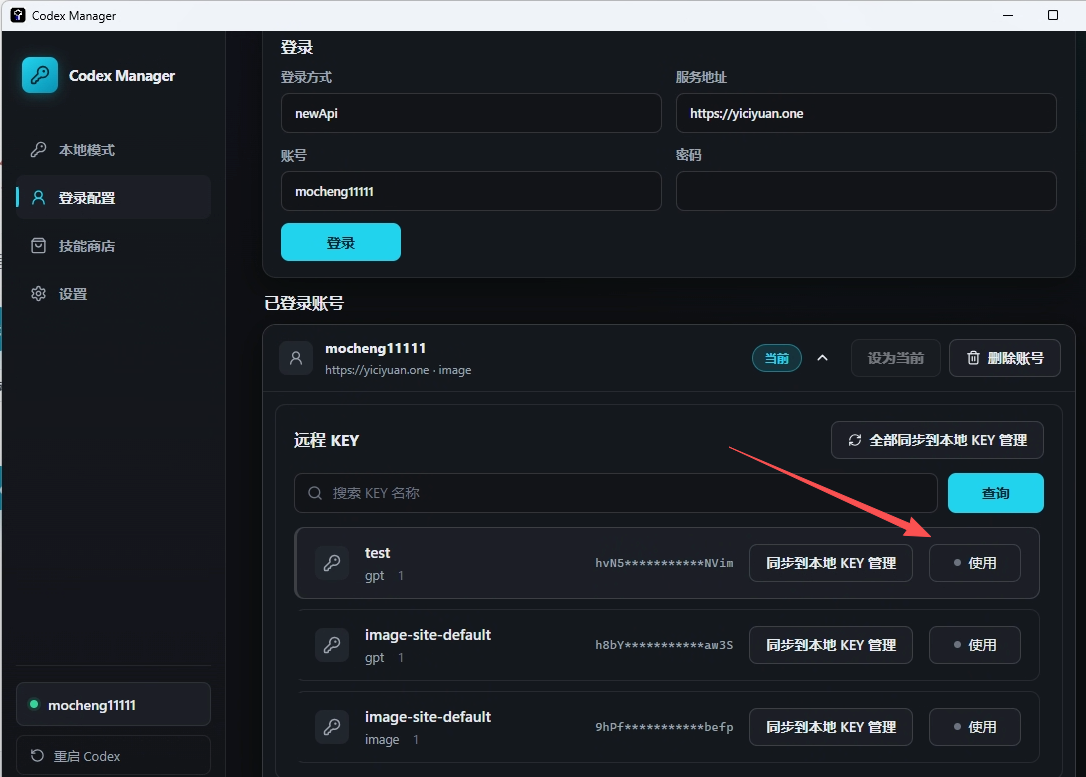Click the 查询 button
The width and height of the screenshot is (1086, 777).
tap(995, 493)
